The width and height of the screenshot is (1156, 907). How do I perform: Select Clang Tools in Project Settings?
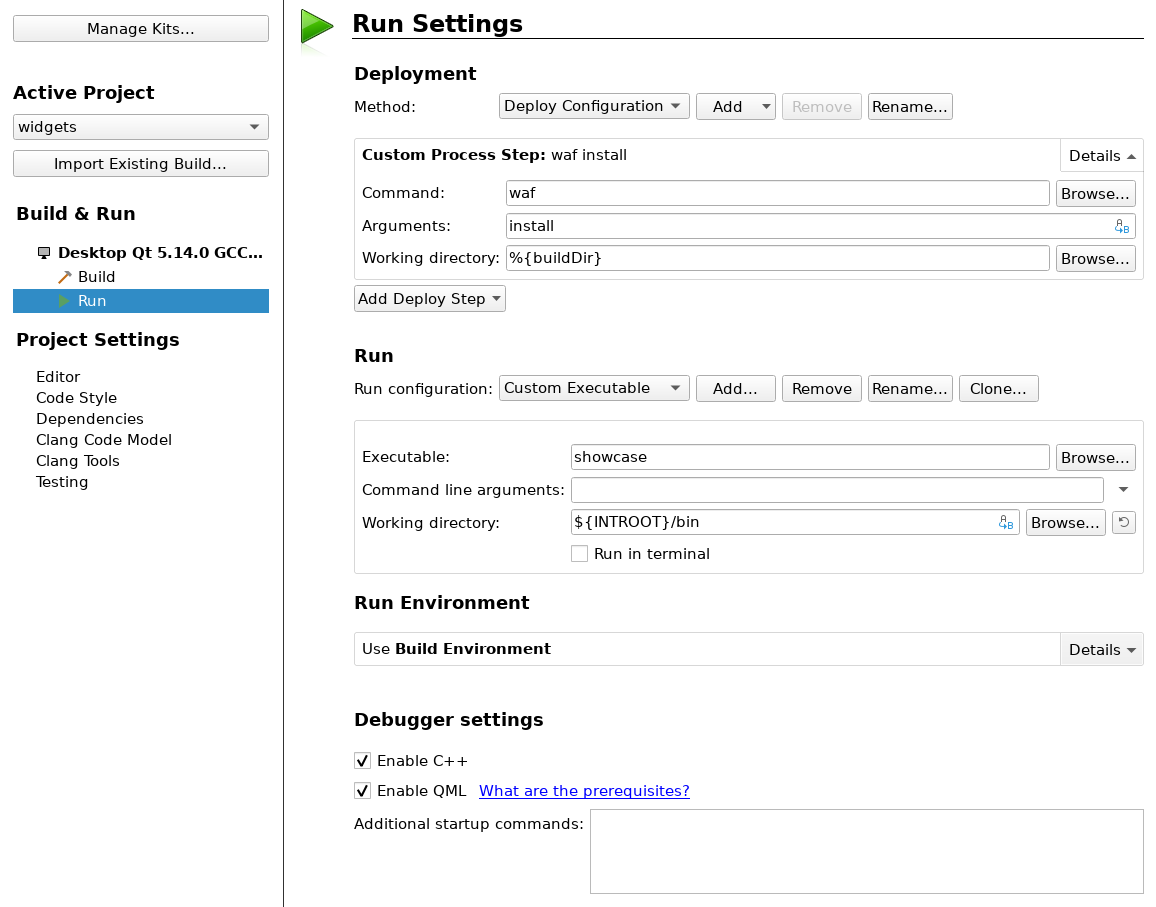pos(77,461)
